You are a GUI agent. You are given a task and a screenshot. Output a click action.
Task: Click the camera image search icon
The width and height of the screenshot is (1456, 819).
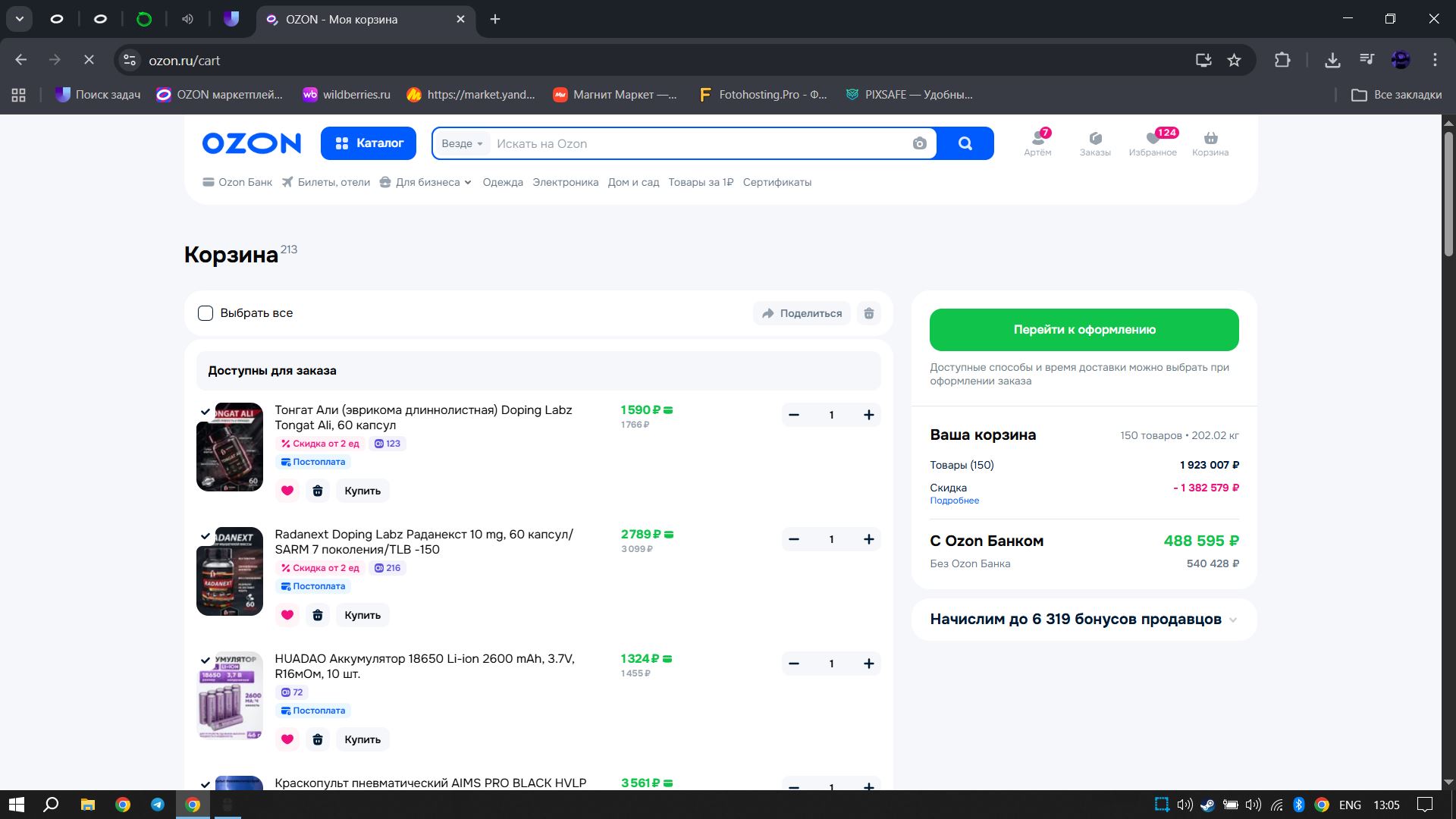tap(919, 144)
